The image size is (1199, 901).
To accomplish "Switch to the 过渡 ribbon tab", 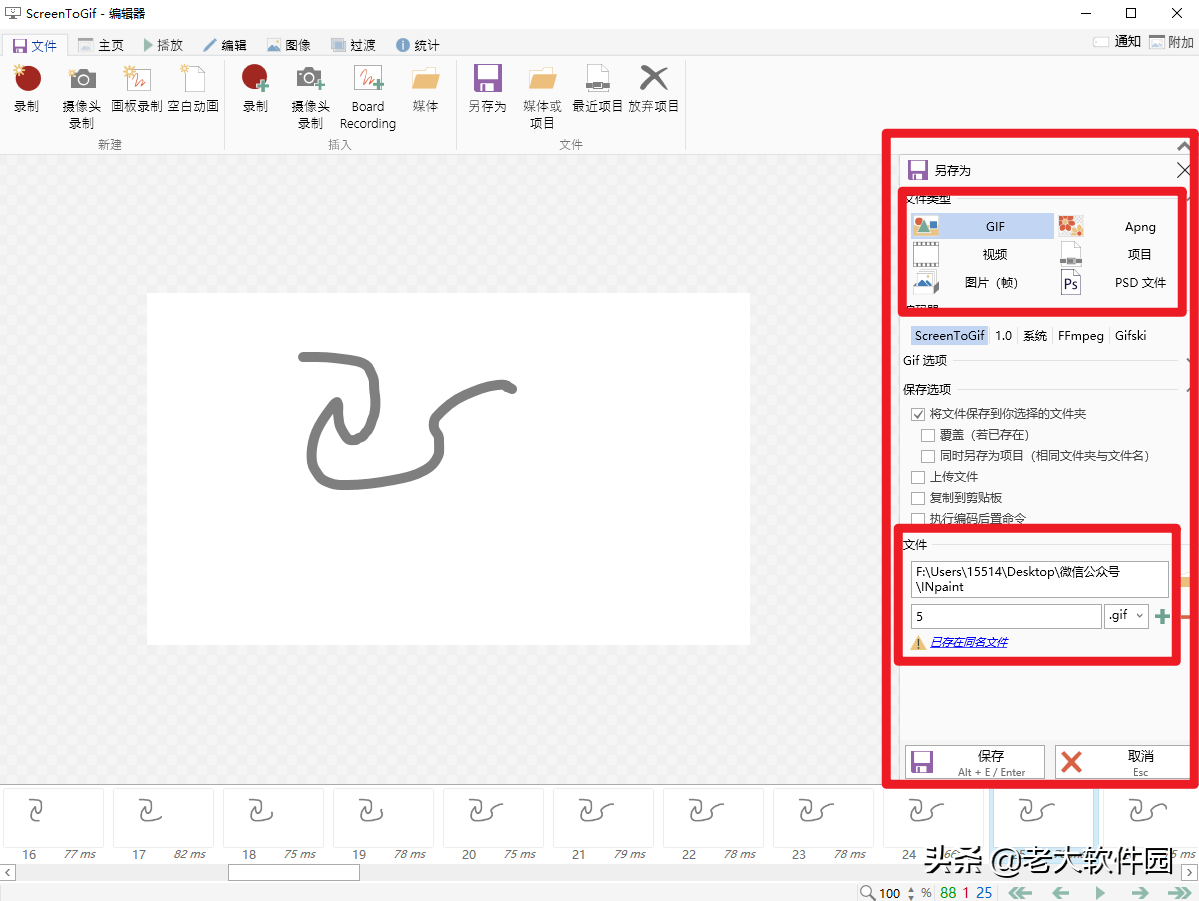I will [353, 45].
